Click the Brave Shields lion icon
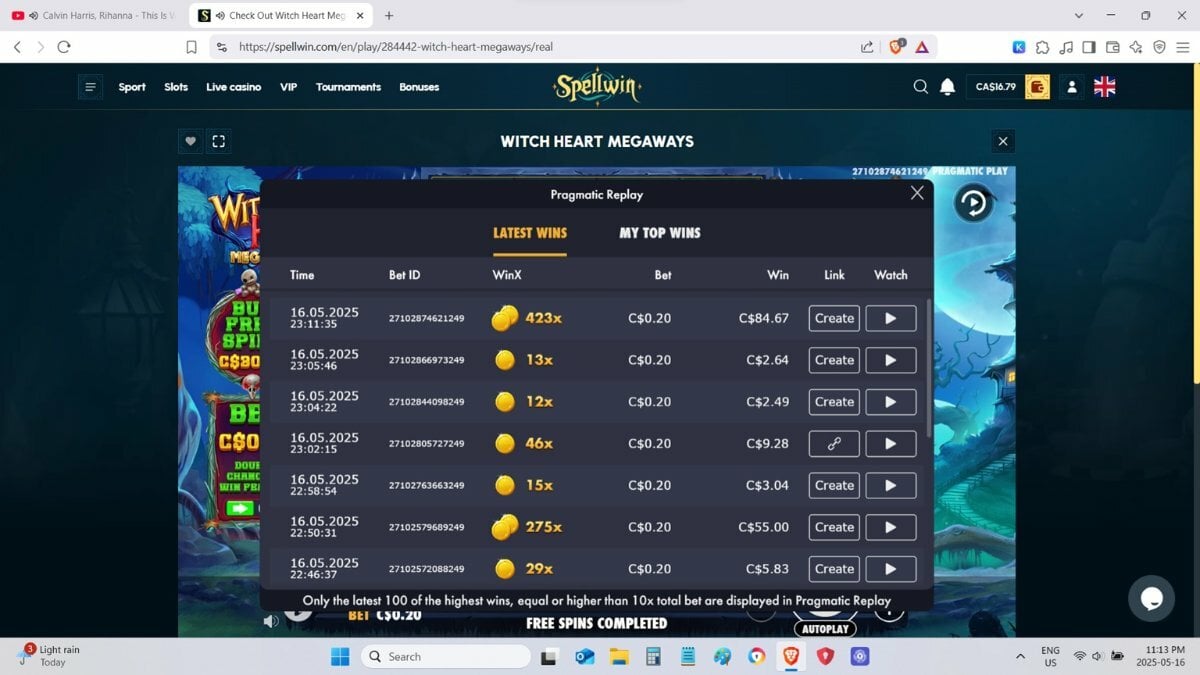1200x675 pixels. pos(896,46)
